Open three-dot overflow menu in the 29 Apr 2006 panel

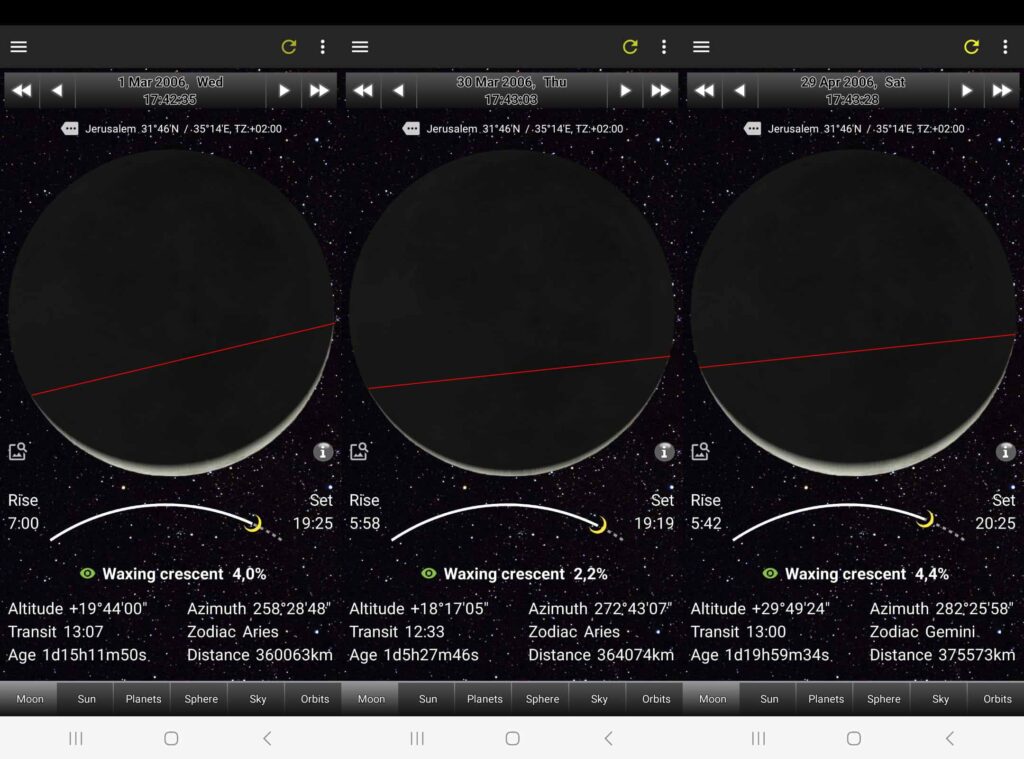tap(1004, 47)
